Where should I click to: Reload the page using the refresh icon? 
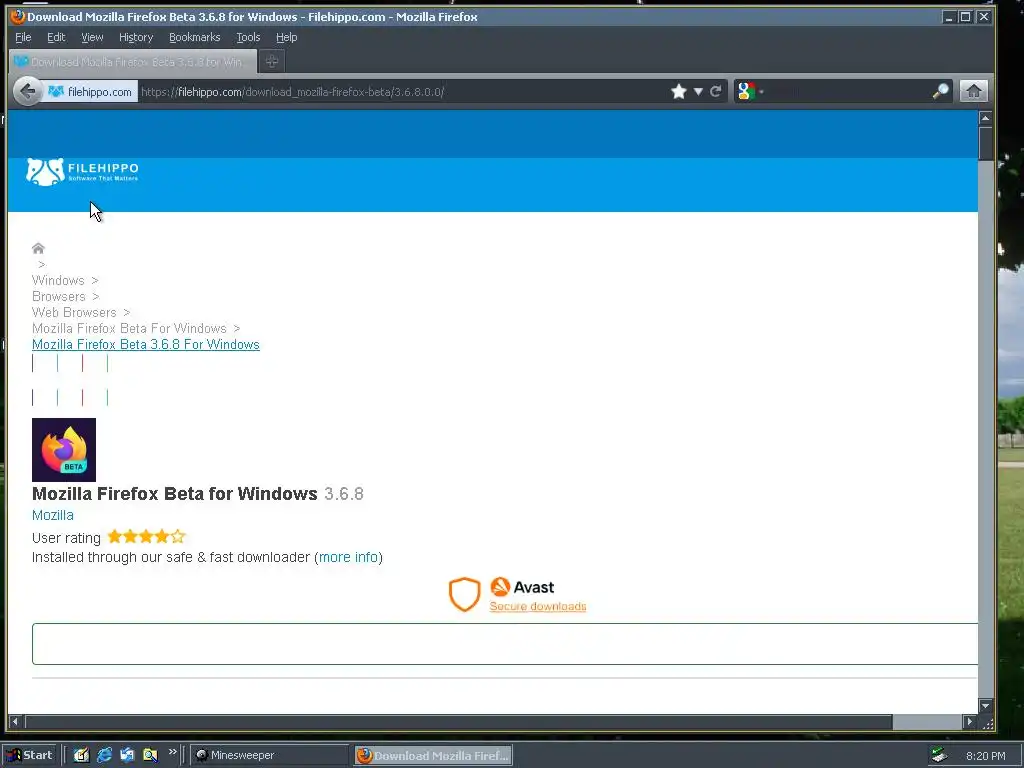click(x=716, y=91)
